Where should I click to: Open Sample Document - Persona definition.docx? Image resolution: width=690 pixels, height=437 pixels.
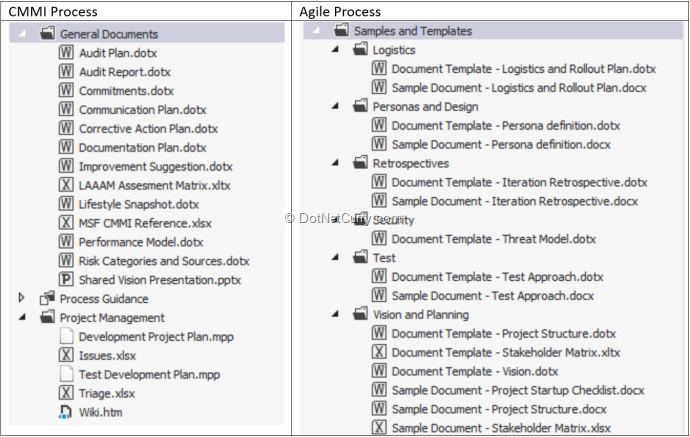pos(501,144)
